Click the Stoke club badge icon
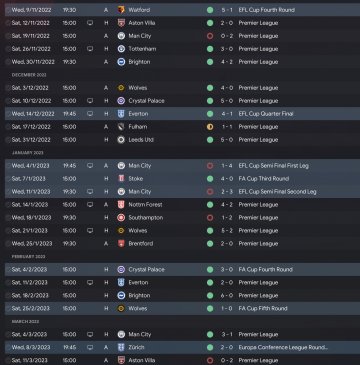Image resolution: width=360 pixels, height=365 pixels. coord(121,179)
